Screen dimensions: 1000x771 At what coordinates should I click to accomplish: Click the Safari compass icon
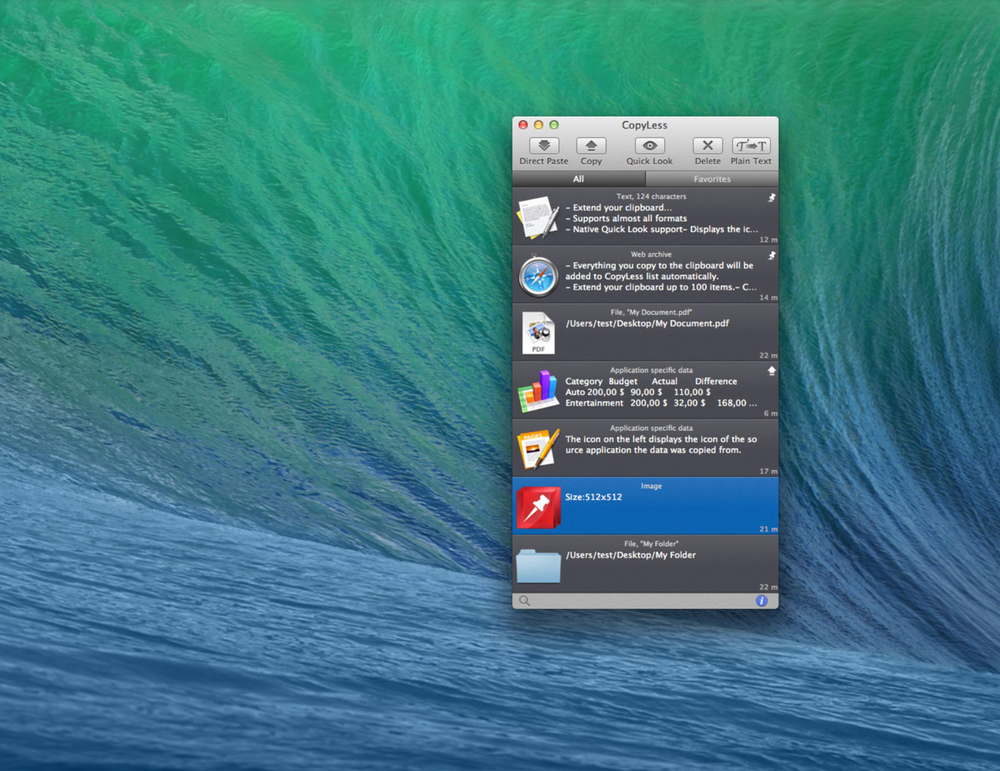538,276
